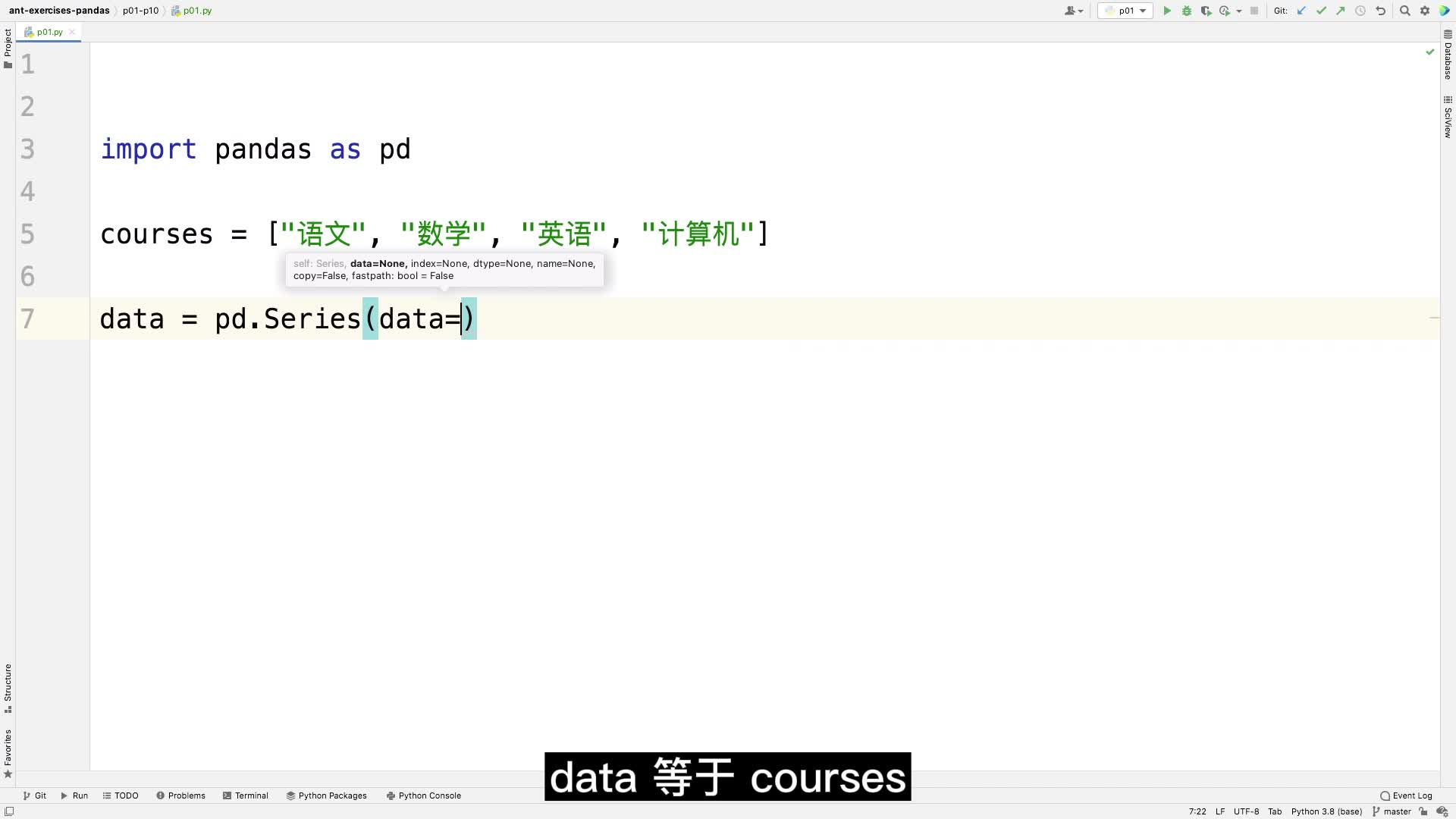
Task: Start debugging with the bug icon
Action: (x=1187, y=11)
